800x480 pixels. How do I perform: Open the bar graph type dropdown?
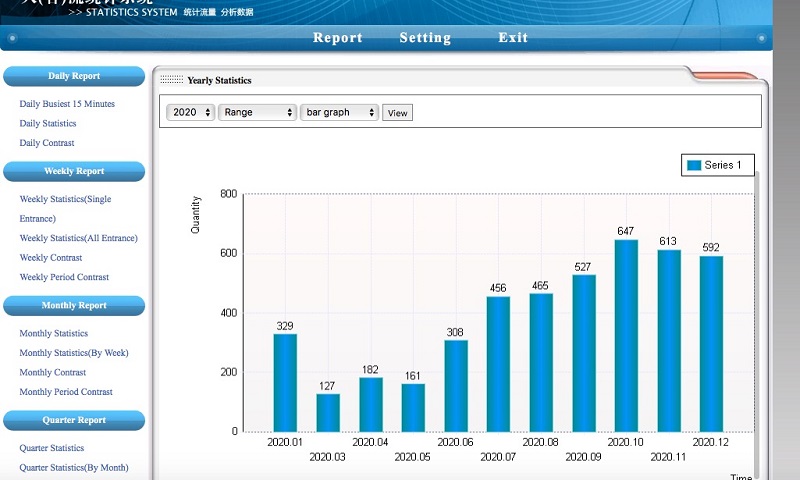click(x=339, y=112)
